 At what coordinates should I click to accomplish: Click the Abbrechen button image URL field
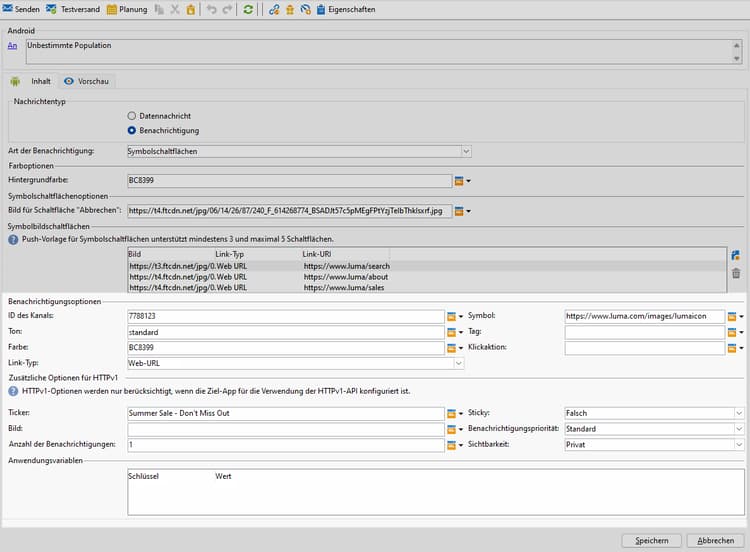coord(289,210)
